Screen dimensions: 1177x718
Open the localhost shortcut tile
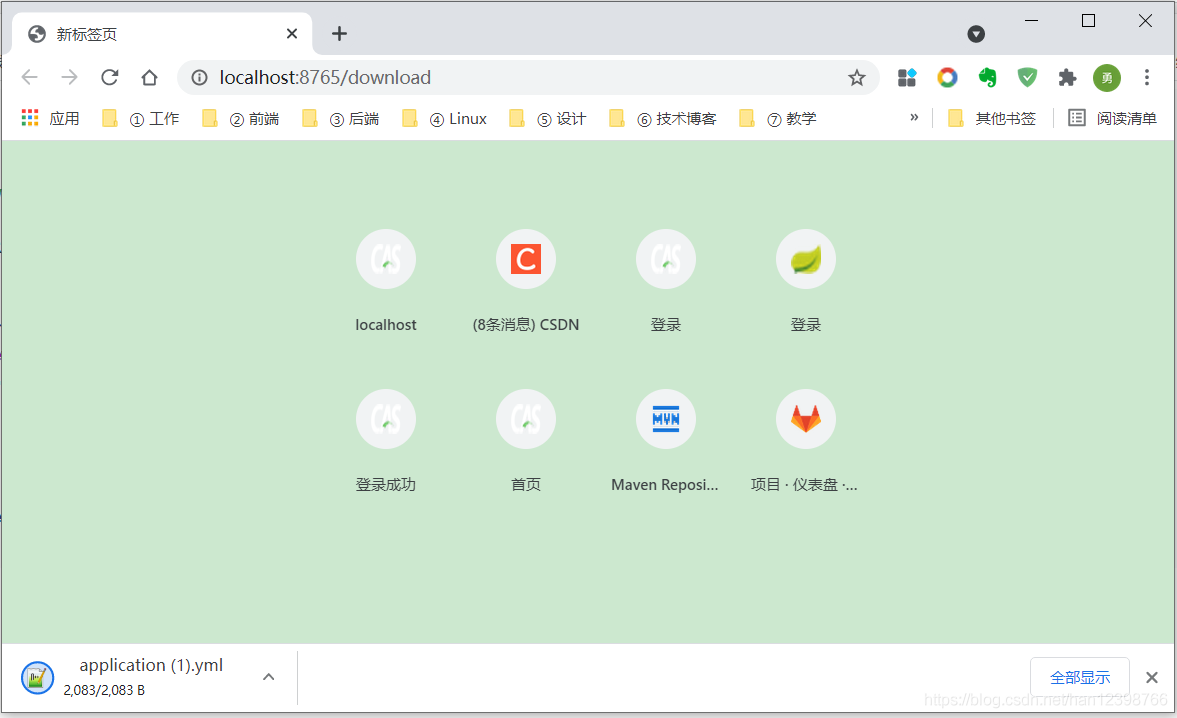[386, 281]
